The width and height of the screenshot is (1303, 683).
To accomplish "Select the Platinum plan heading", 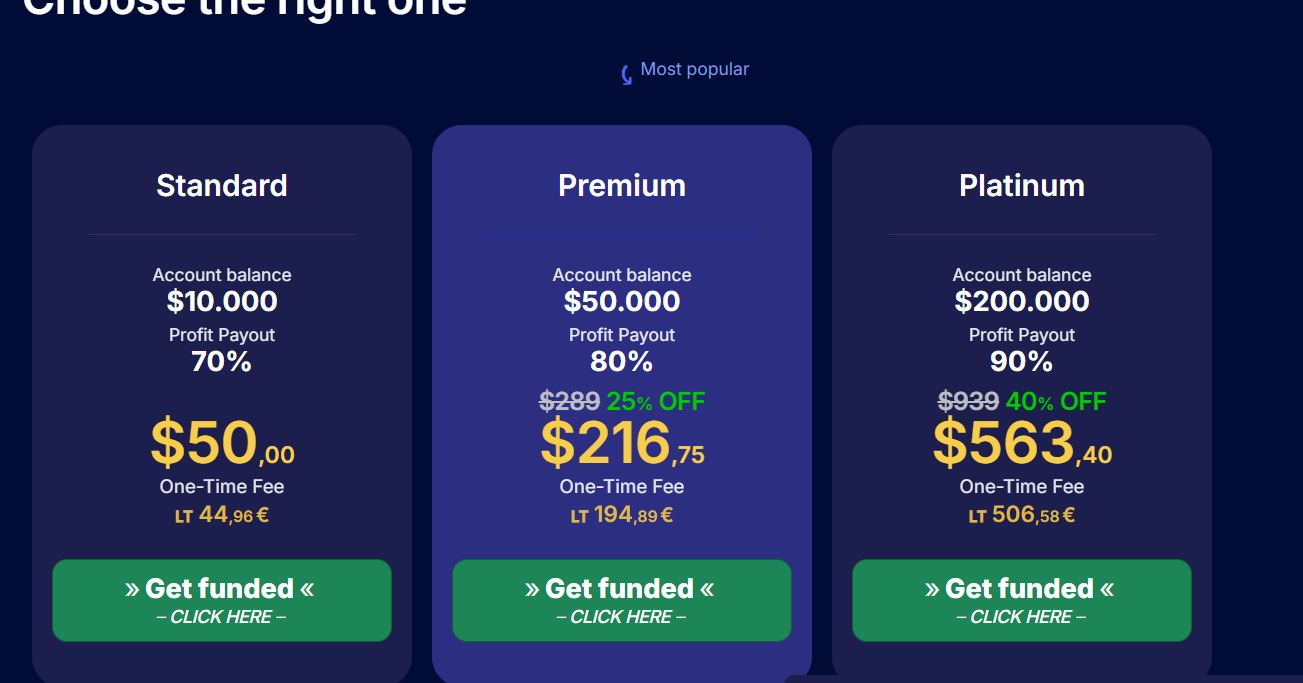I will pyautogui.click(x=1022, y=185).
